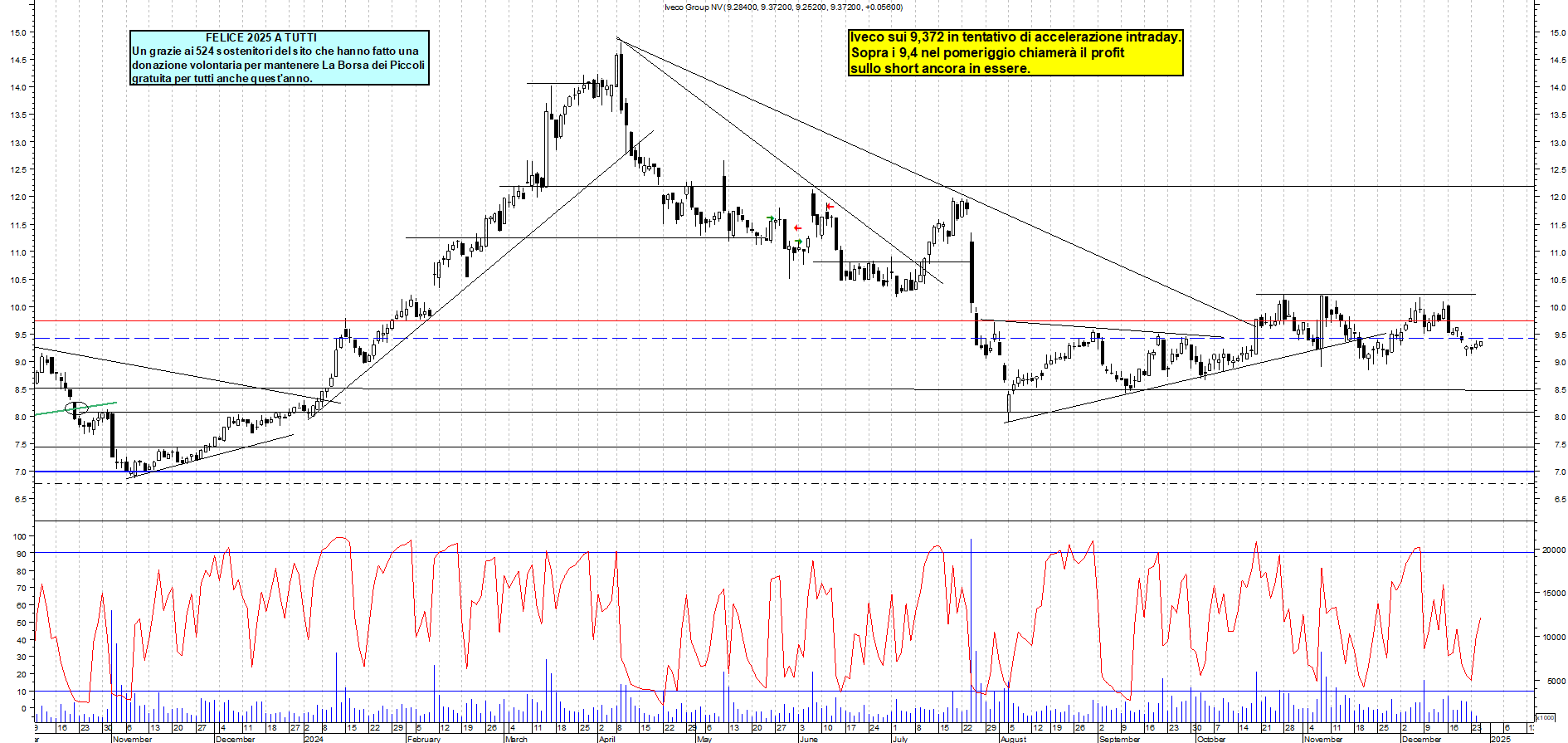Click the 'July' label on the date axis
The height and width of the screenshot is (743, 1568).
[900, 739]
